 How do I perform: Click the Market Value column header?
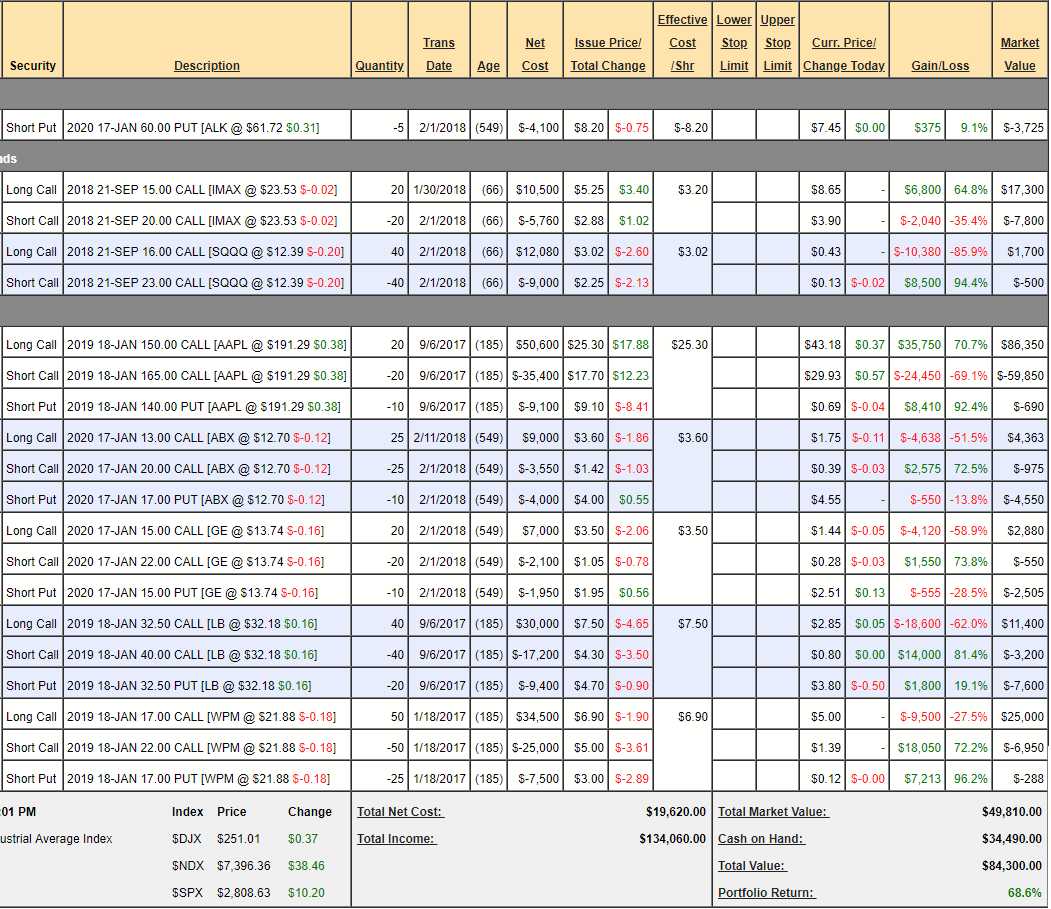[1020, 55]
